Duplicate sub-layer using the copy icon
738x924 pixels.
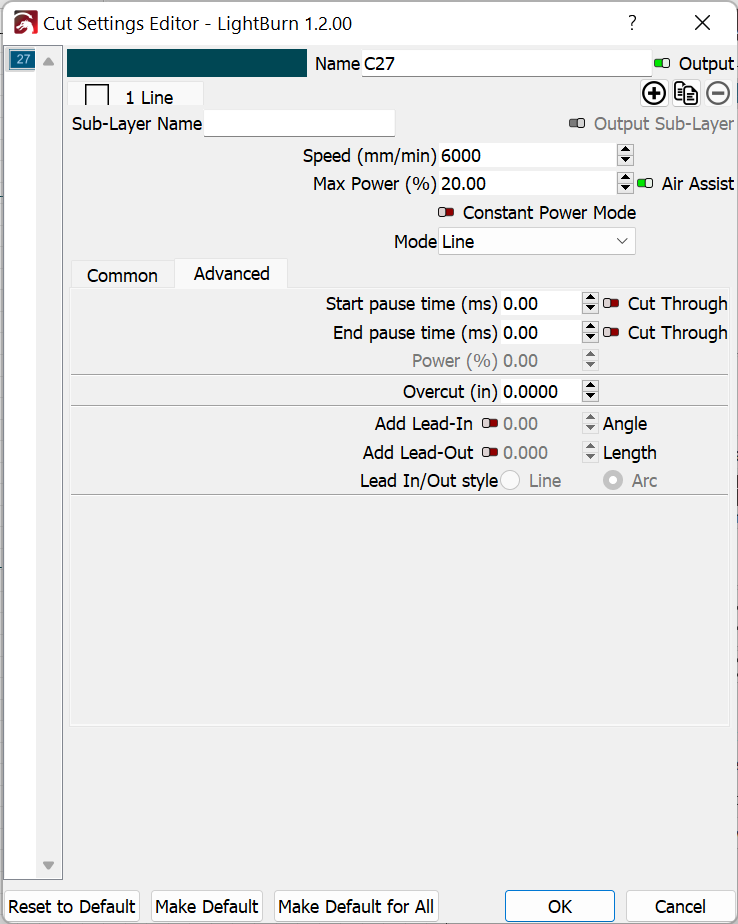click(x=686, y=93)
